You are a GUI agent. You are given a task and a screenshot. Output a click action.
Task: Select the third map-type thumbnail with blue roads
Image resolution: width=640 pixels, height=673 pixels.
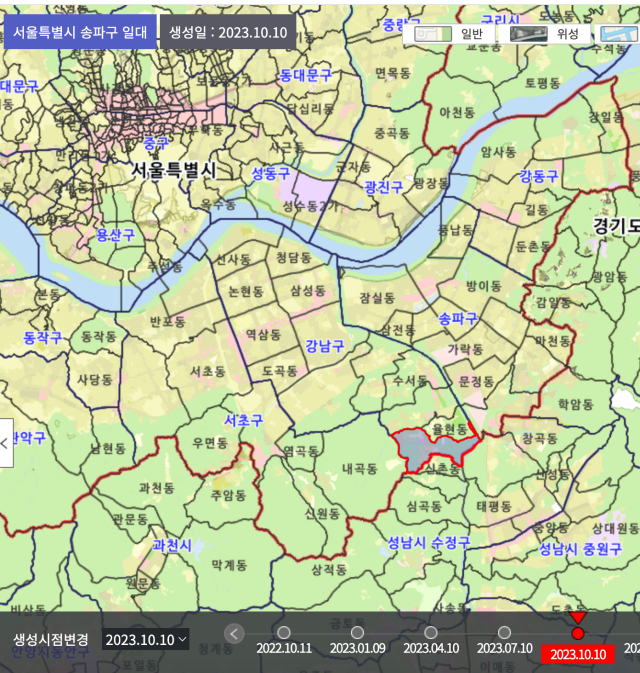618,33
